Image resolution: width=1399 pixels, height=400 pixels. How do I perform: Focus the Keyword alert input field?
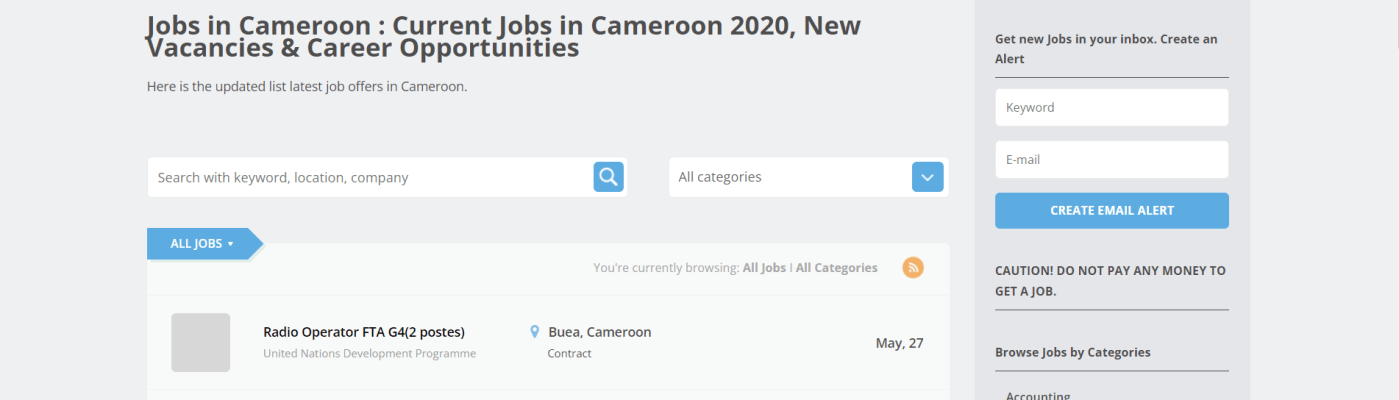(x=1111, y=107)
